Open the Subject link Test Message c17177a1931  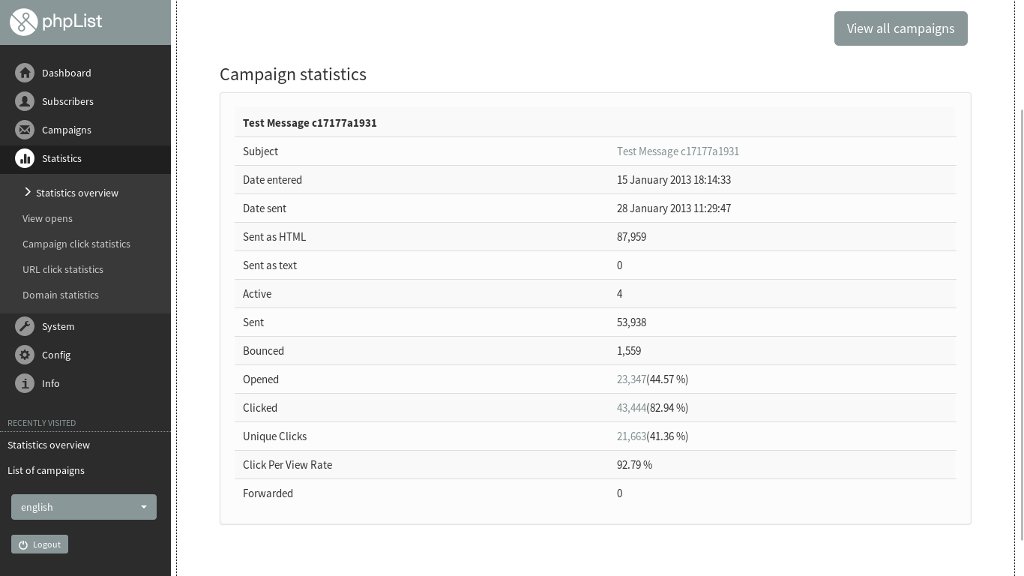coord(678,151)
